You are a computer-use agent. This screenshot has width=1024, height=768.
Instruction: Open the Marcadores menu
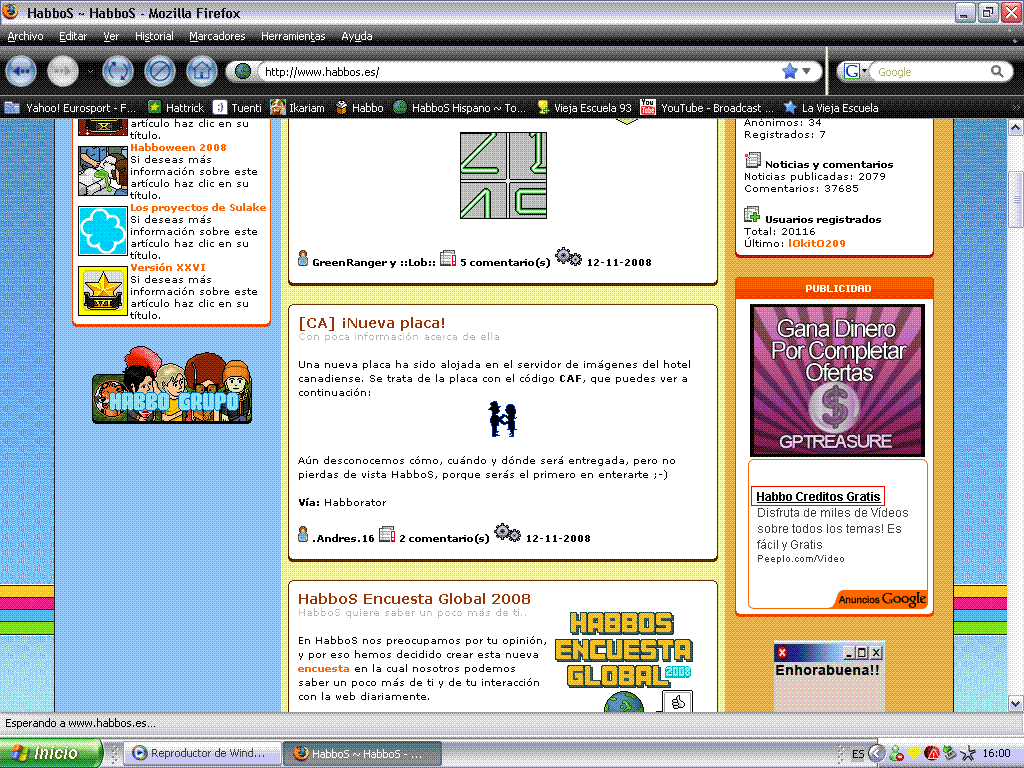(x=217, y=36)
